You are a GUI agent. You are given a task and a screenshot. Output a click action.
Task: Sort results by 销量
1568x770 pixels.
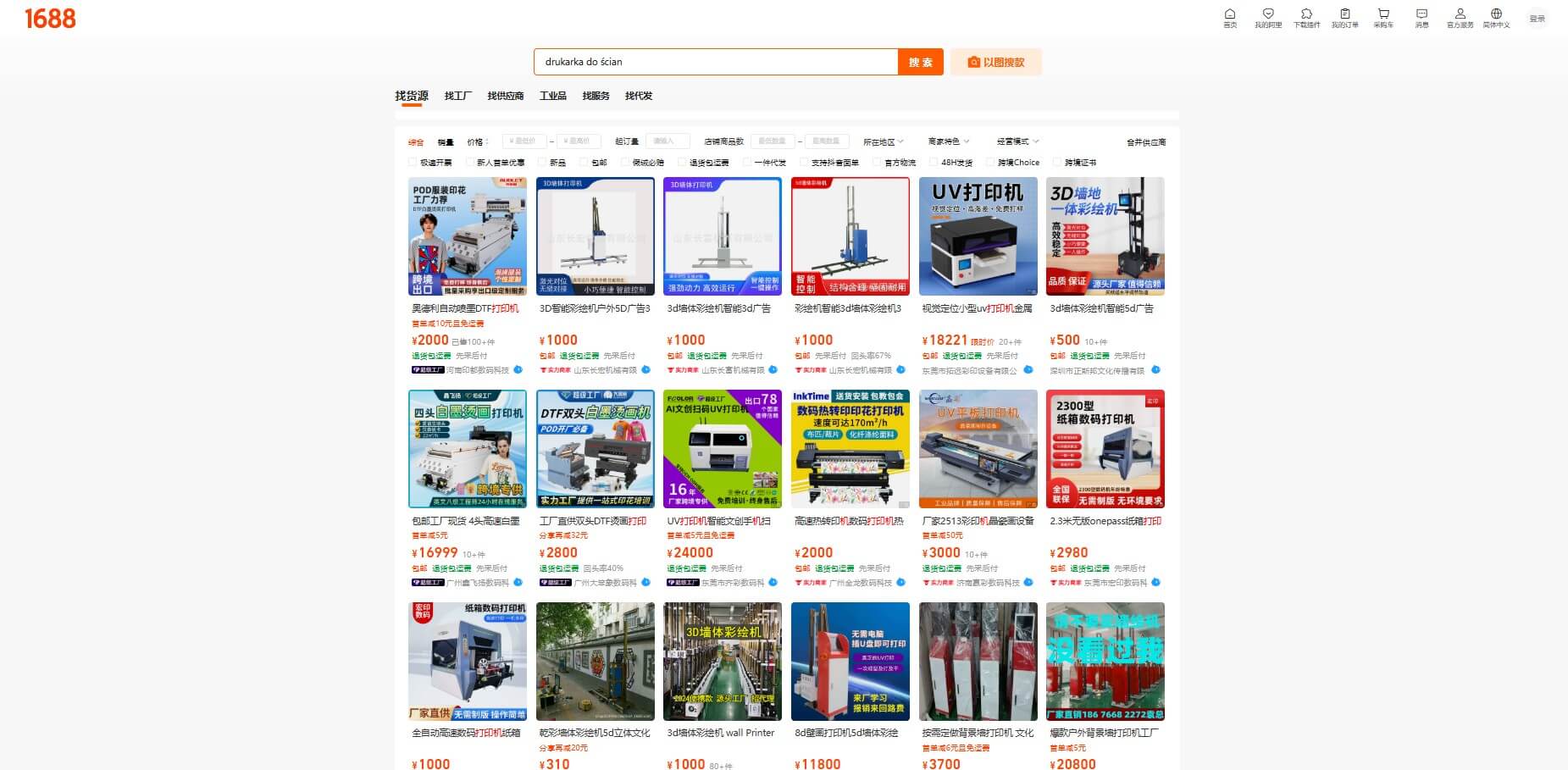pos(446,142)
